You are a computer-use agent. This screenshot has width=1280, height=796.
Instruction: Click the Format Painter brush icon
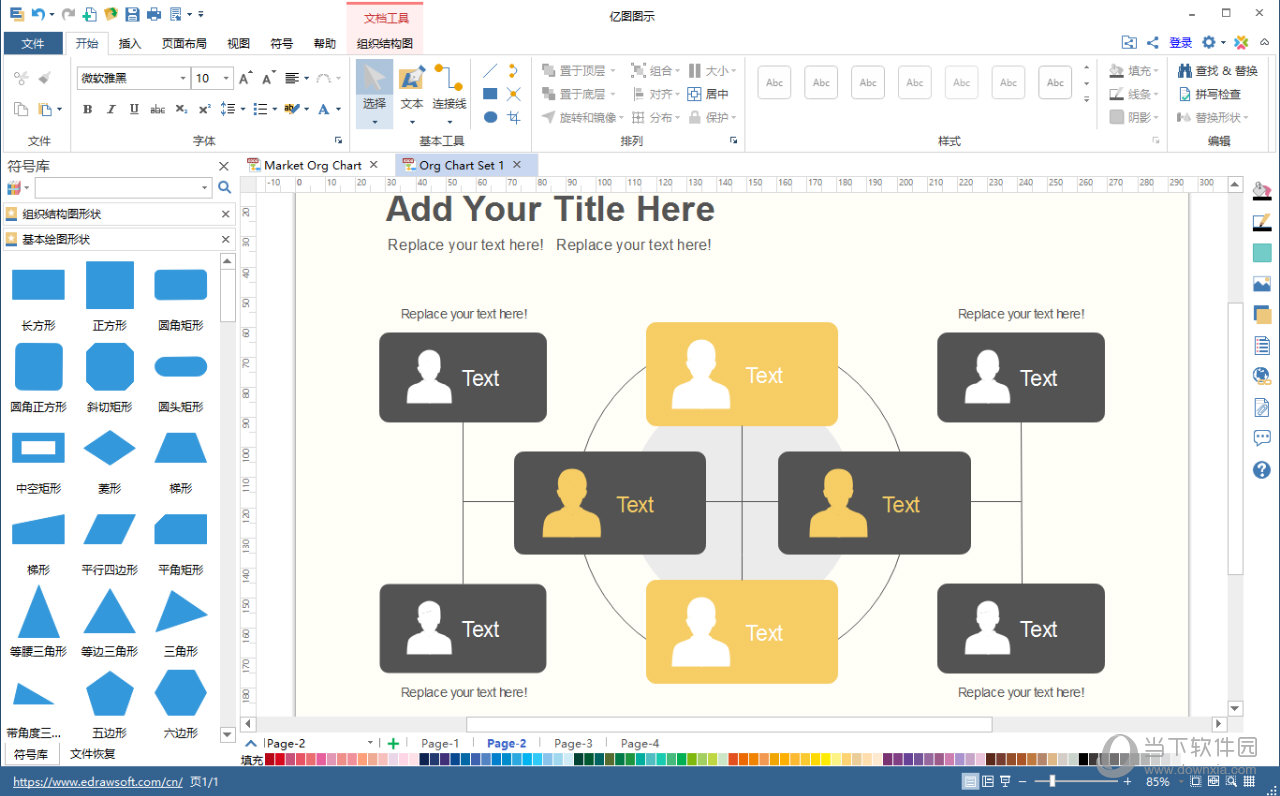(44, 78)
